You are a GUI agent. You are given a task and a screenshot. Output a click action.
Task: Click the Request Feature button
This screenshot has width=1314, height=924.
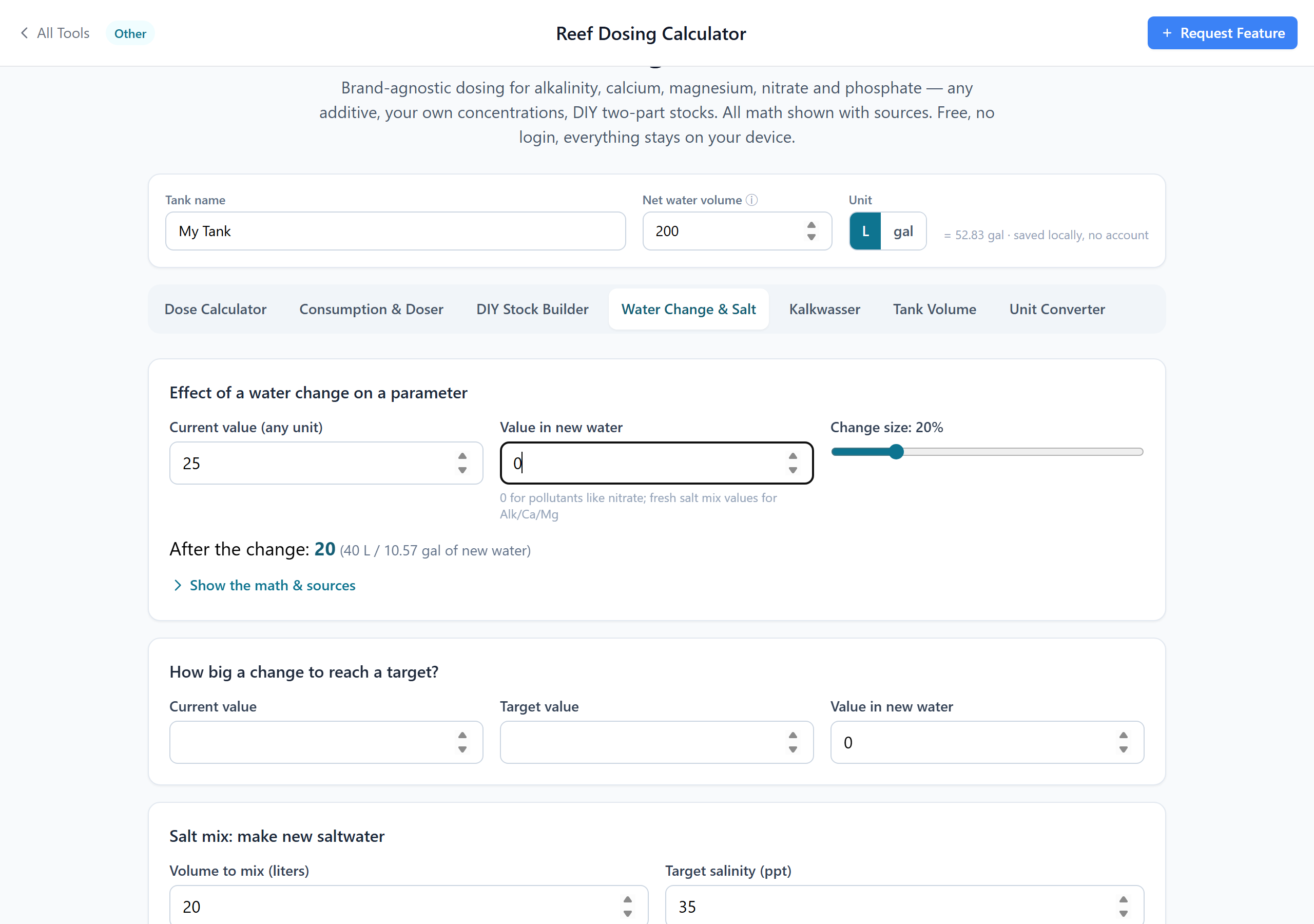(1222, 33)
